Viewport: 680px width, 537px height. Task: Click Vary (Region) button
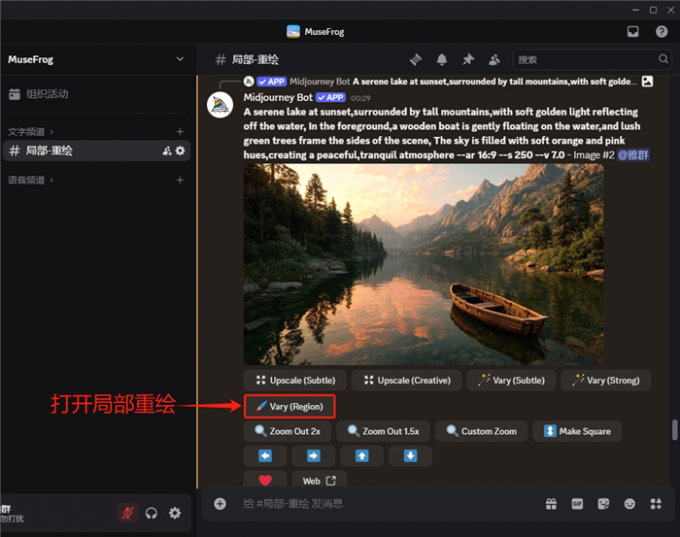click(x=289, y=406)
